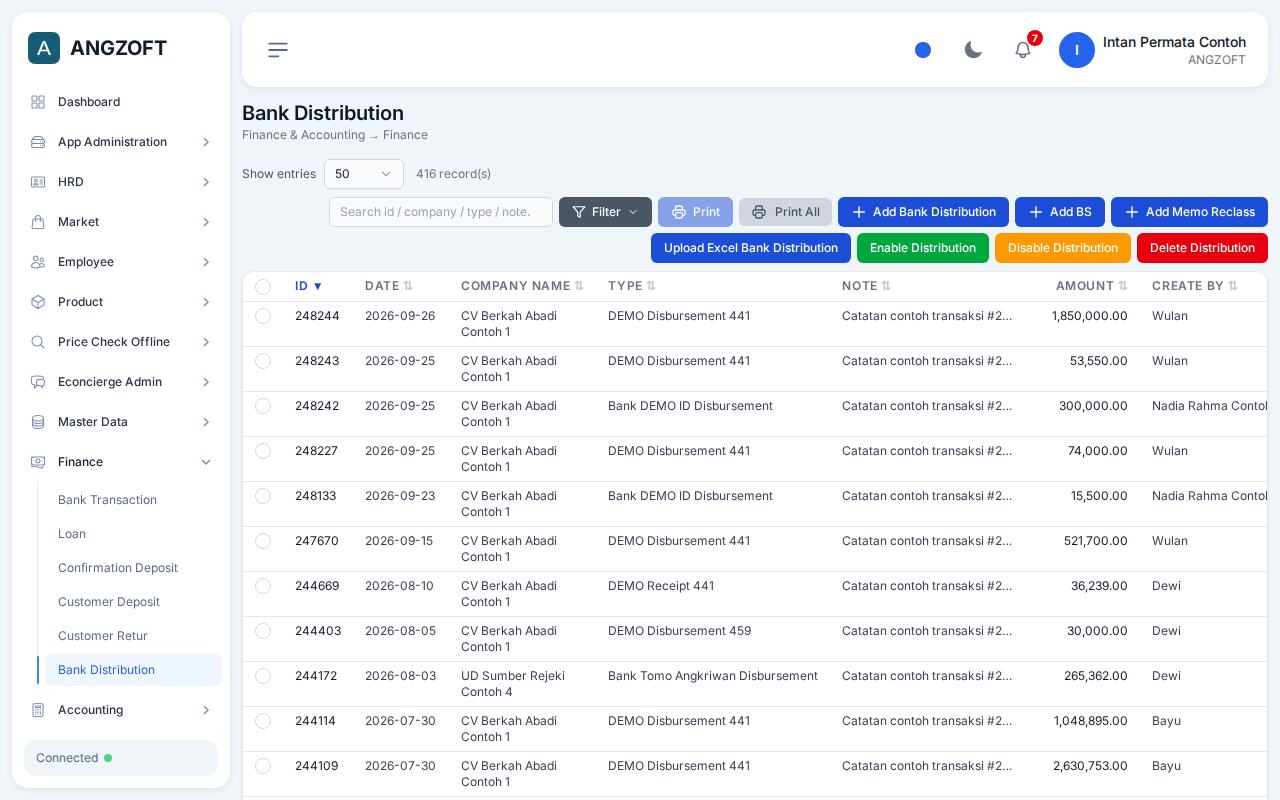The height and width of the screenshot is (800, 1280).
Task: Open the Show entries dropdown
Action: 364,174
